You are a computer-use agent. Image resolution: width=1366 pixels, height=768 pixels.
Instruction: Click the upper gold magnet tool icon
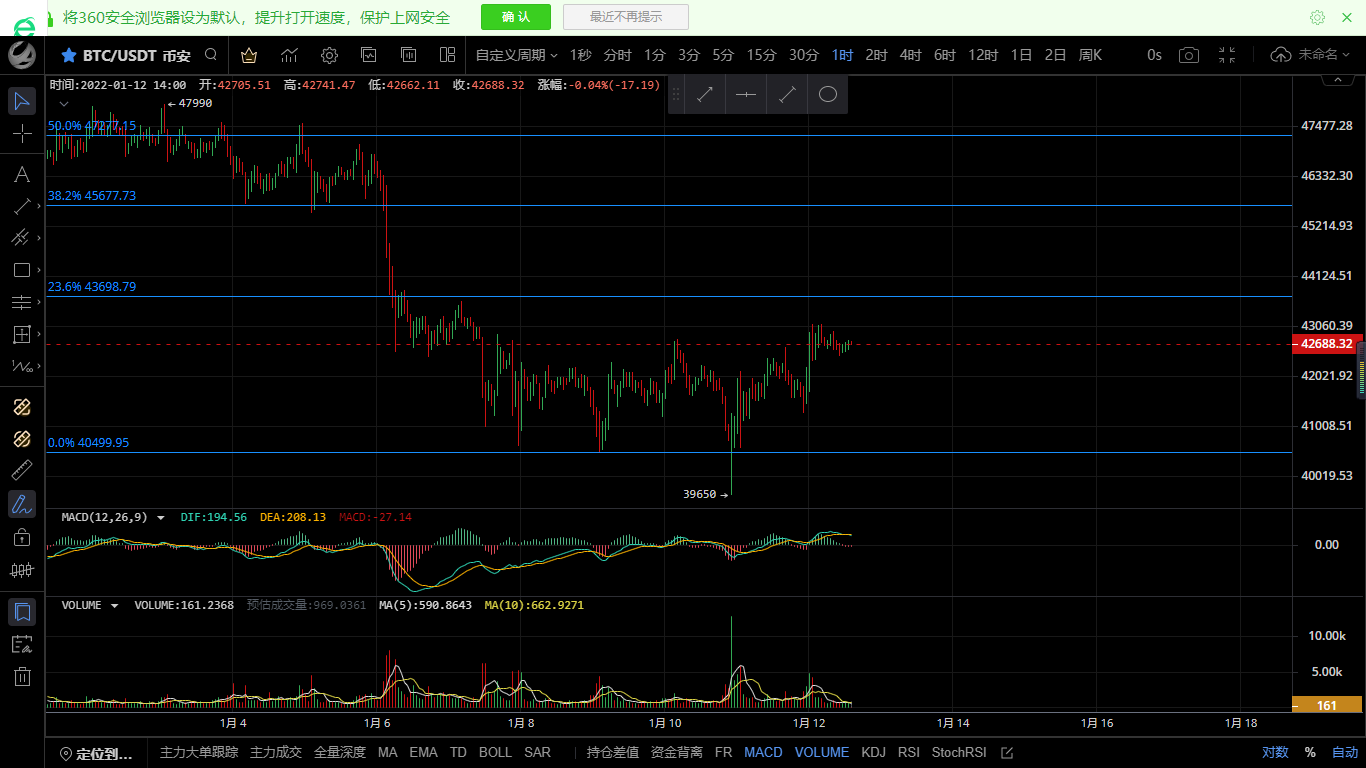point(22,407)
